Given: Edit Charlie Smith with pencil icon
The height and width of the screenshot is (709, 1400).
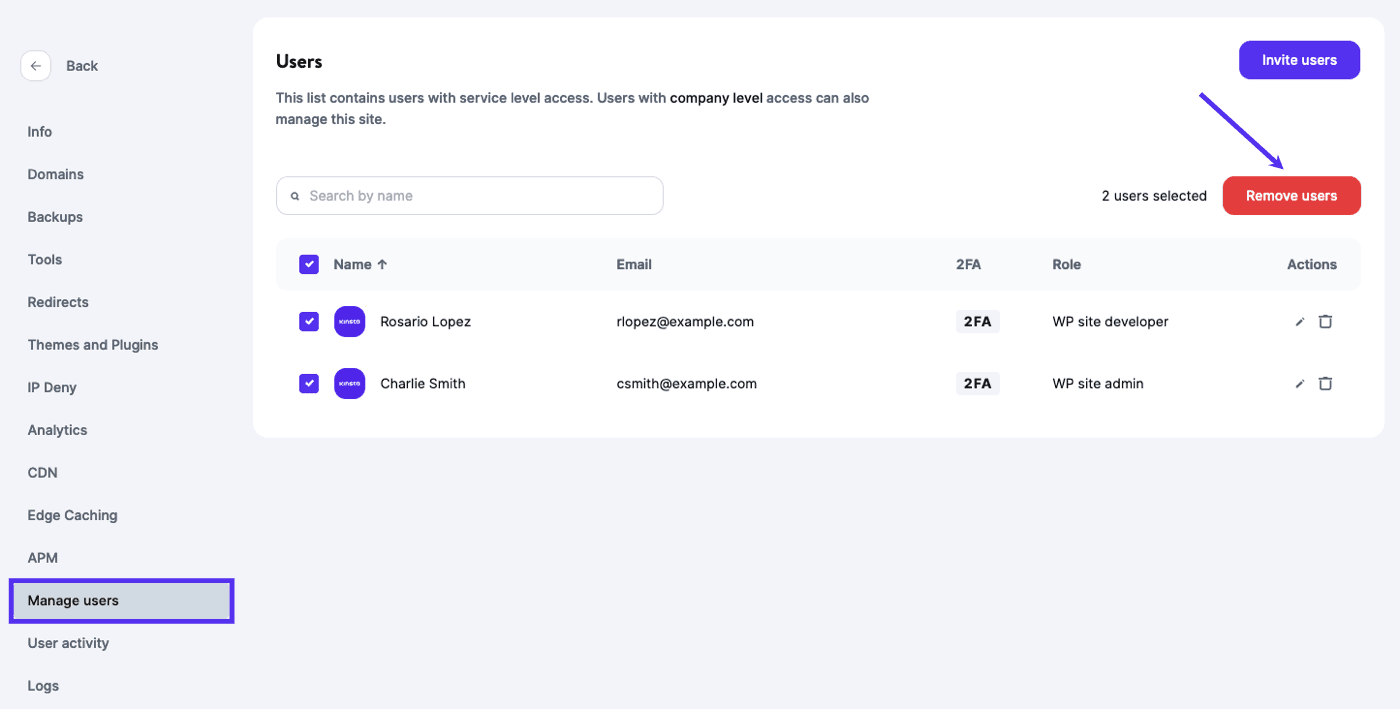Looking at the screenshot, I should (1300, 384).
